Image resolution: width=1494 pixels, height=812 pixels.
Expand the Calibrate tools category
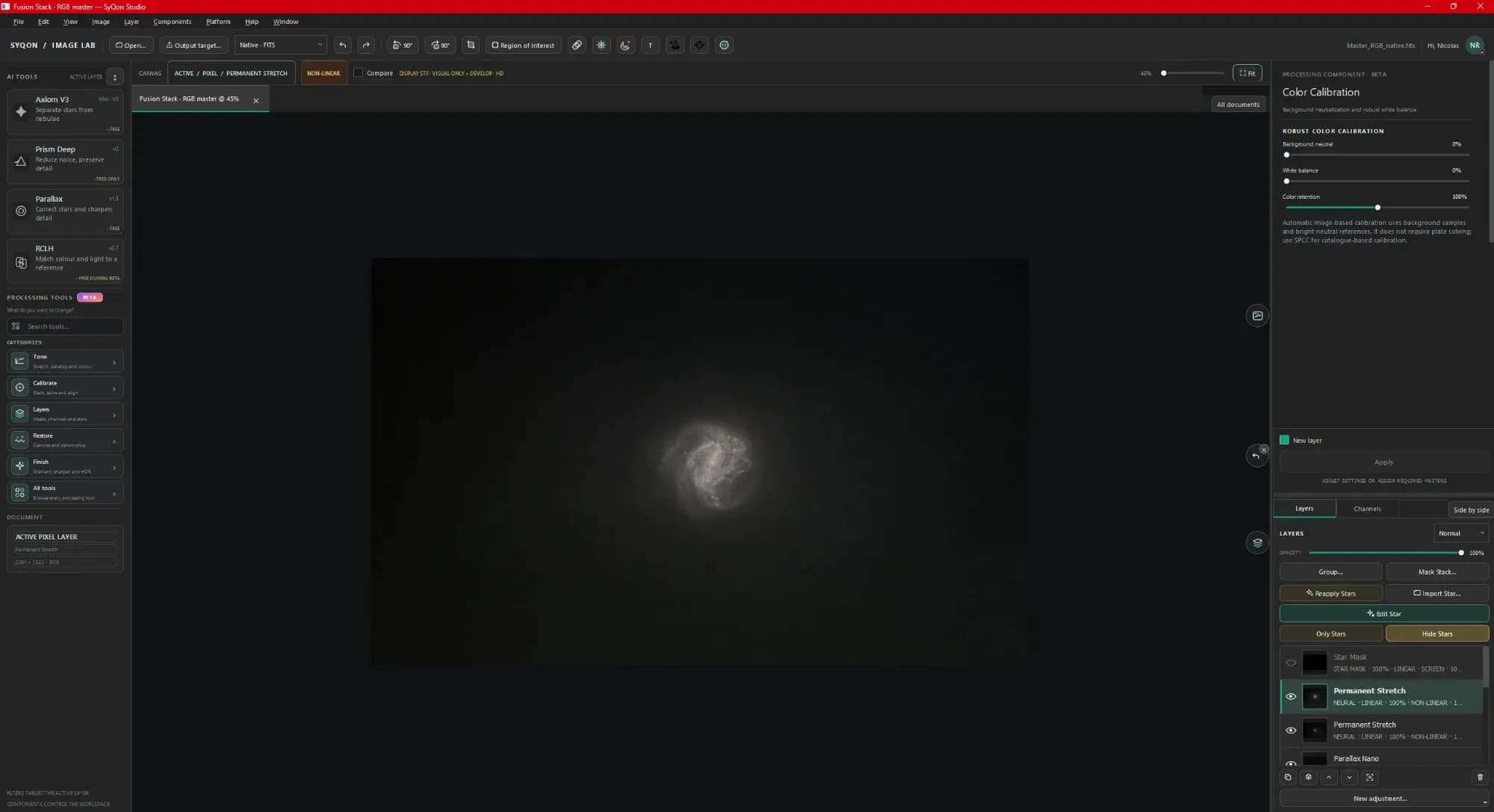65,387
